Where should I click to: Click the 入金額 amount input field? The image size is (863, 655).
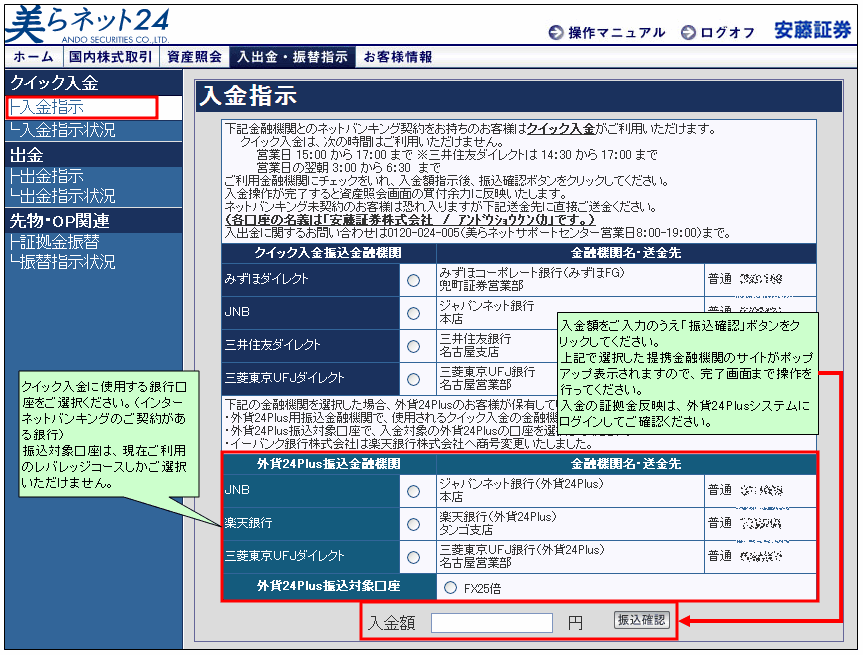(x=491, y=623)
